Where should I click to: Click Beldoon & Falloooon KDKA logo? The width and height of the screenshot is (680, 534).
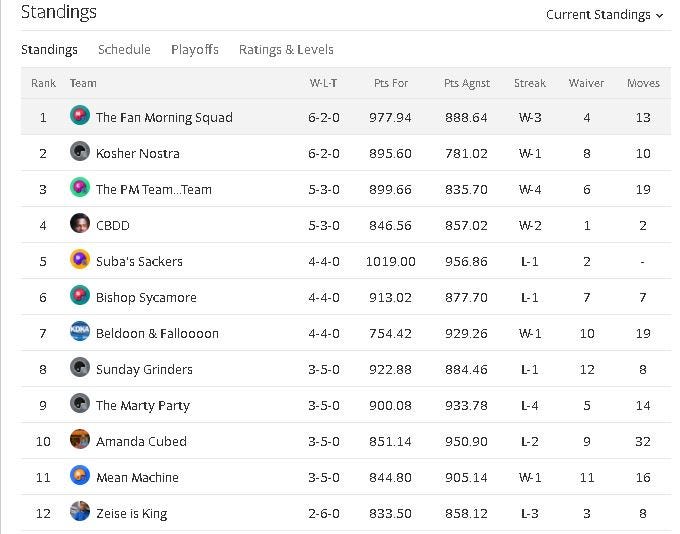pos(80,331)
